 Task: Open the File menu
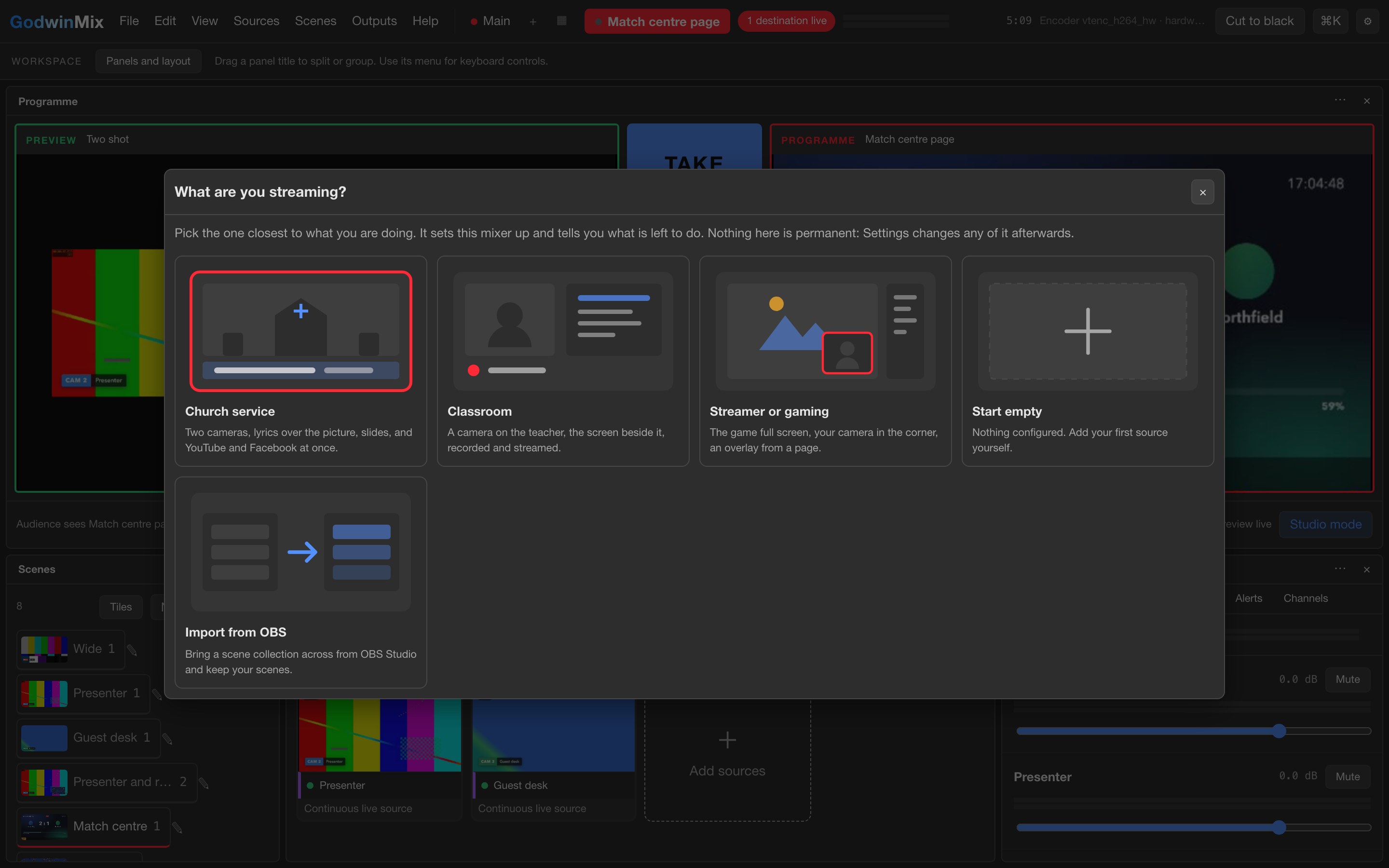tap(129, 21)
